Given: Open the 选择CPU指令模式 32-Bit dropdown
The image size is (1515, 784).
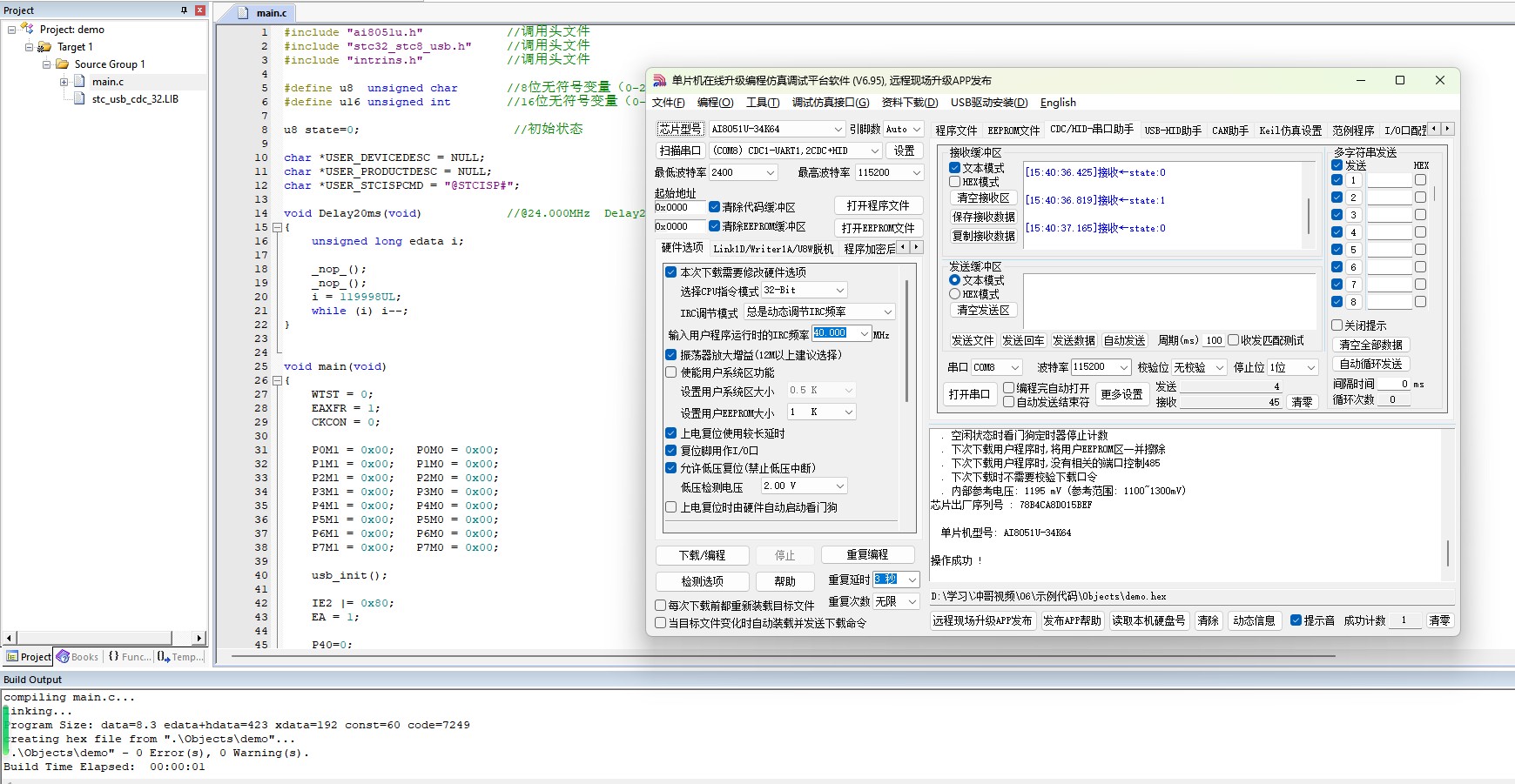Looking at the screenshot, I should [840, 290].
